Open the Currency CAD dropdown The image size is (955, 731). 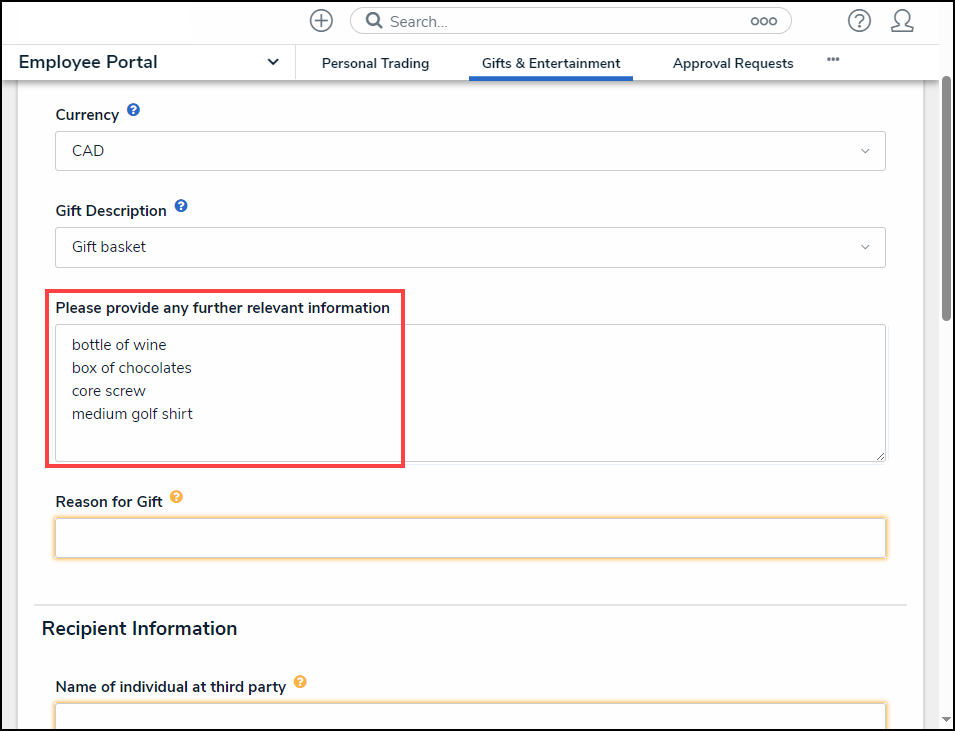pos(470,151)
